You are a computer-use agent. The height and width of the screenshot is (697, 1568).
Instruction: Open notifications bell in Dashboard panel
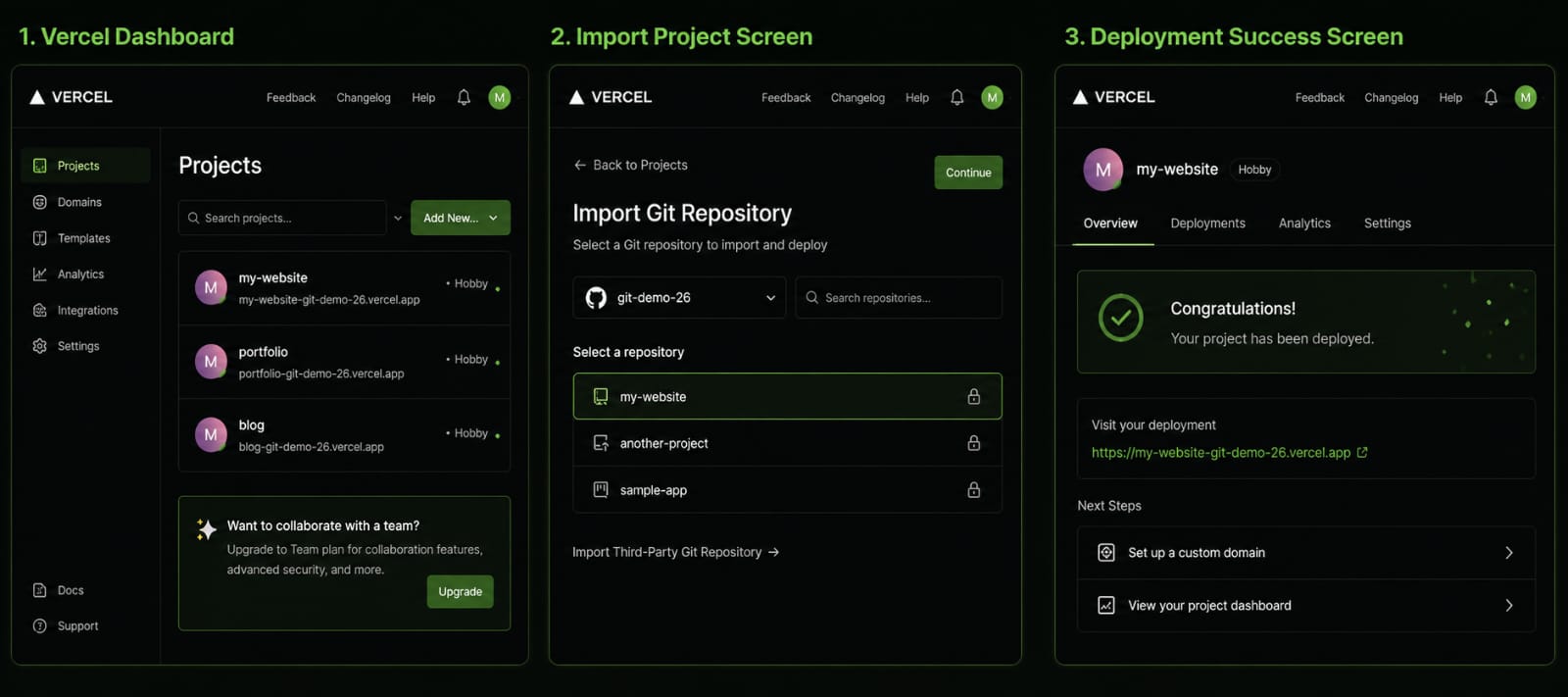(464, 97)
